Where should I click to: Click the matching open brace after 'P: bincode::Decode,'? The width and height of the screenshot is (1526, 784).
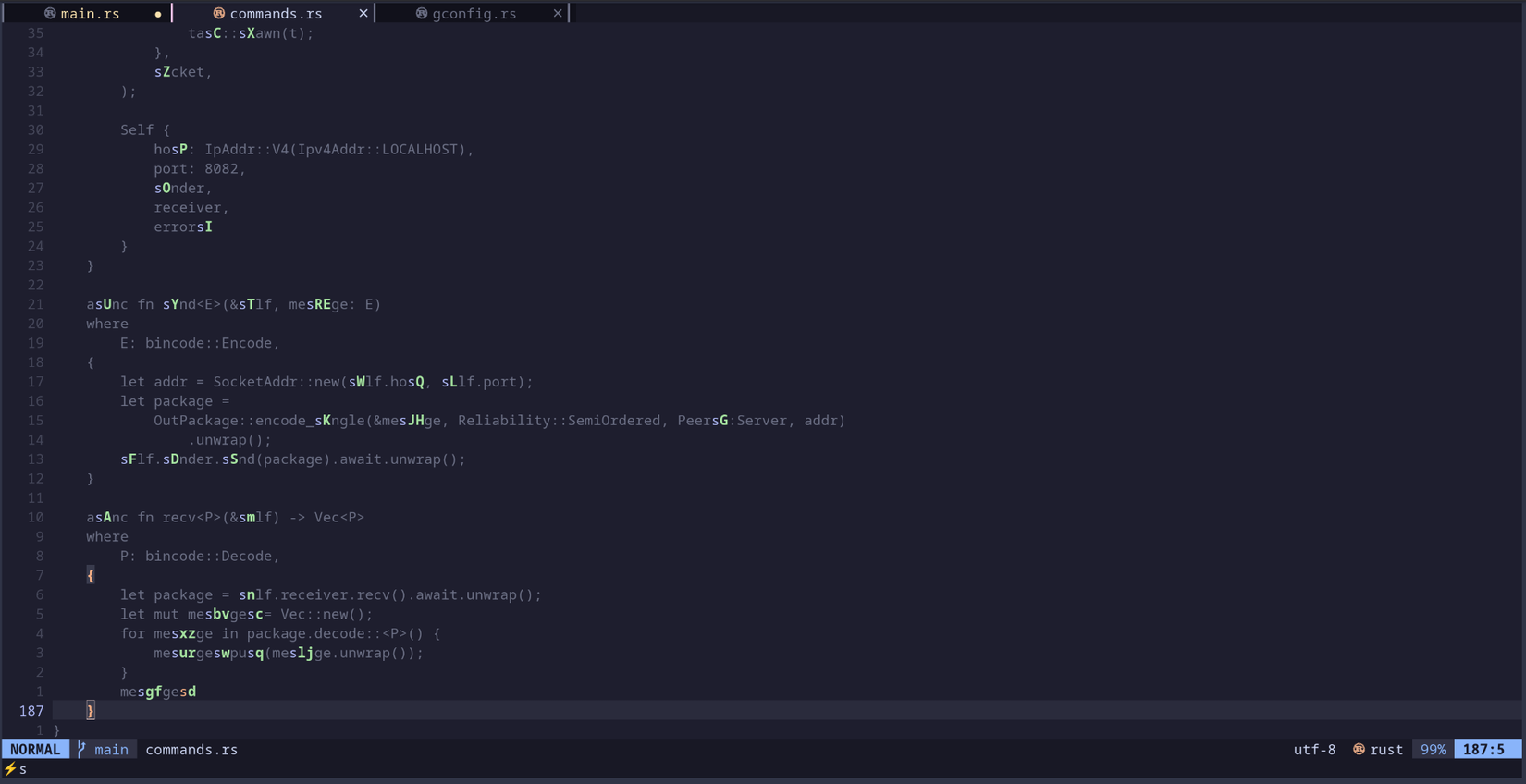[90, 575]
